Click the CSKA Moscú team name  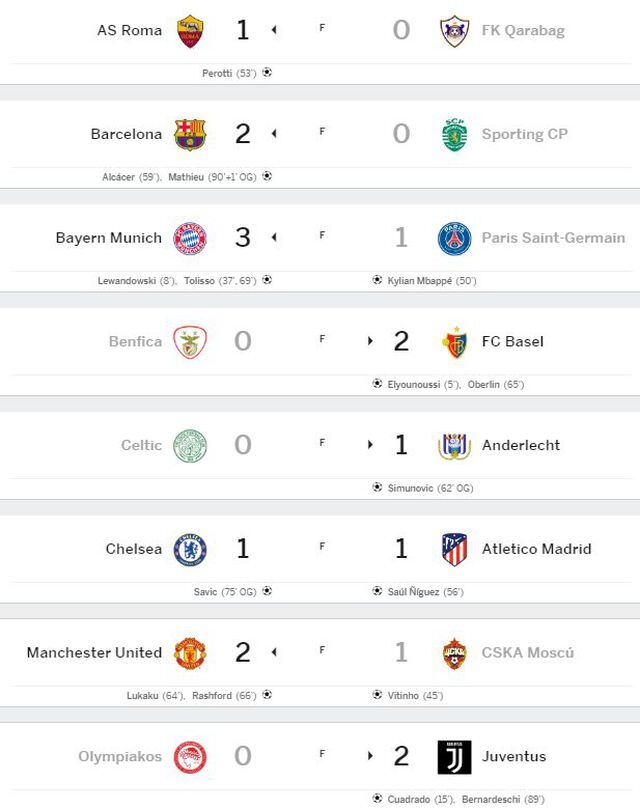coord(528,653)
